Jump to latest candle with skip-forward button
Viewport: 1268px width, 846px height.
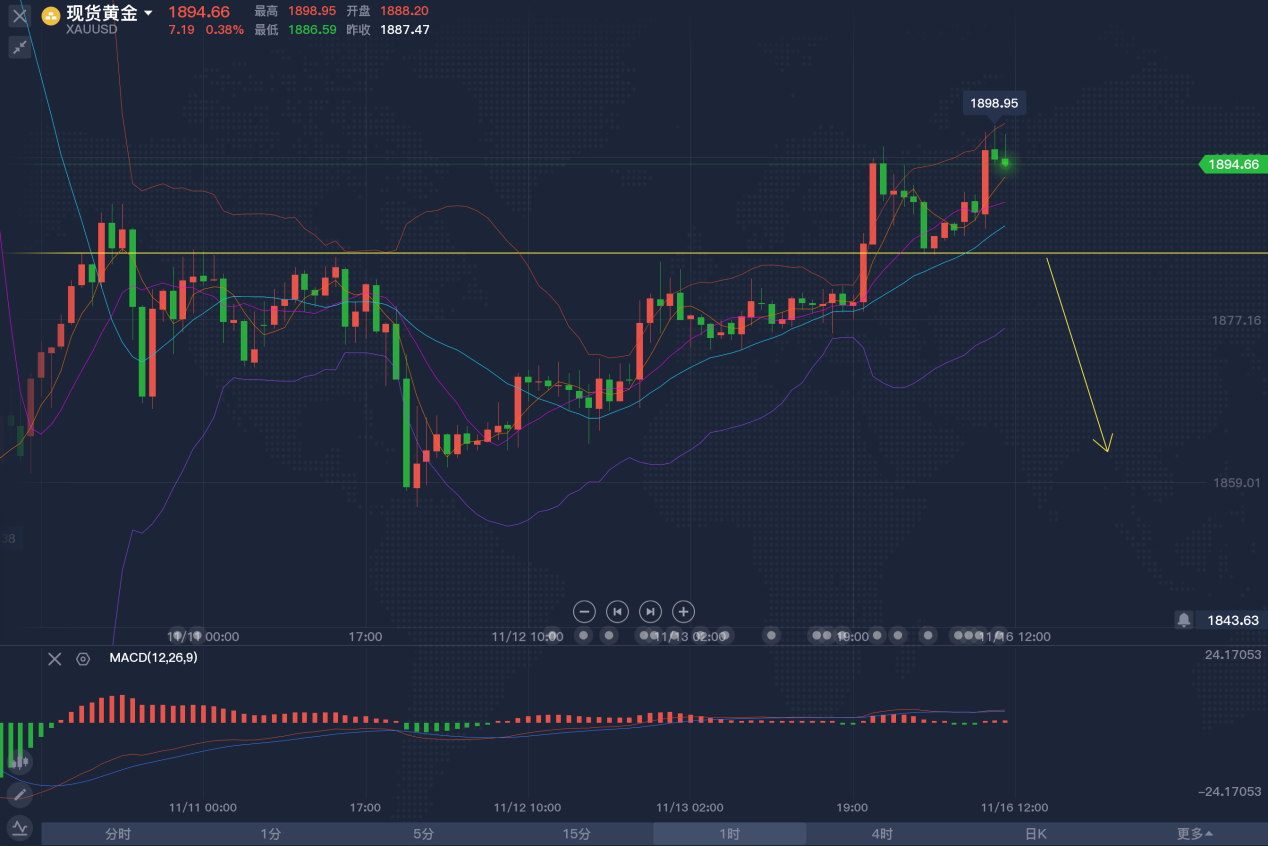[650, 611]
